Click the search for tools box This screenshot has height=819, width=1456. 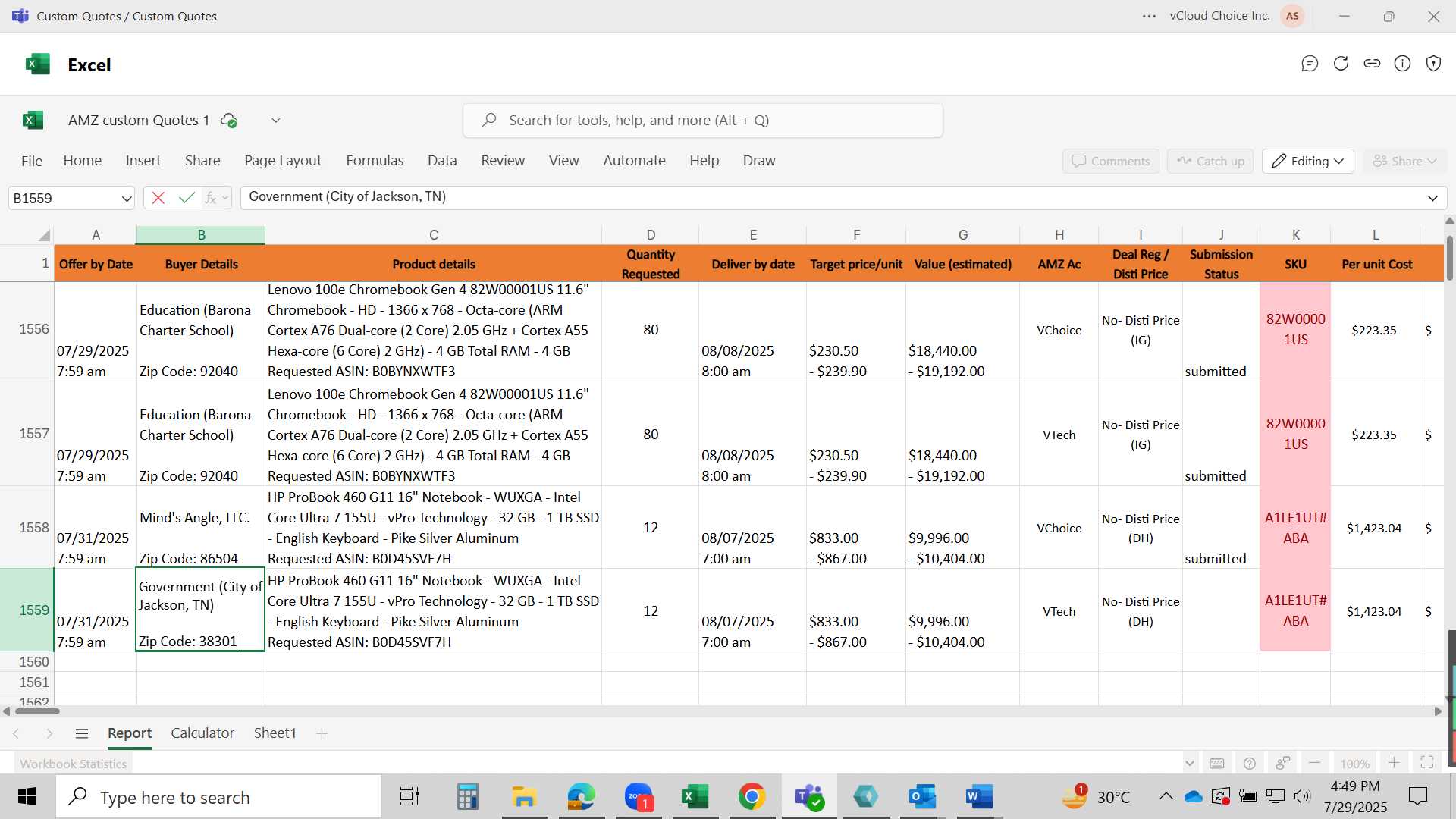click(703, 120)
